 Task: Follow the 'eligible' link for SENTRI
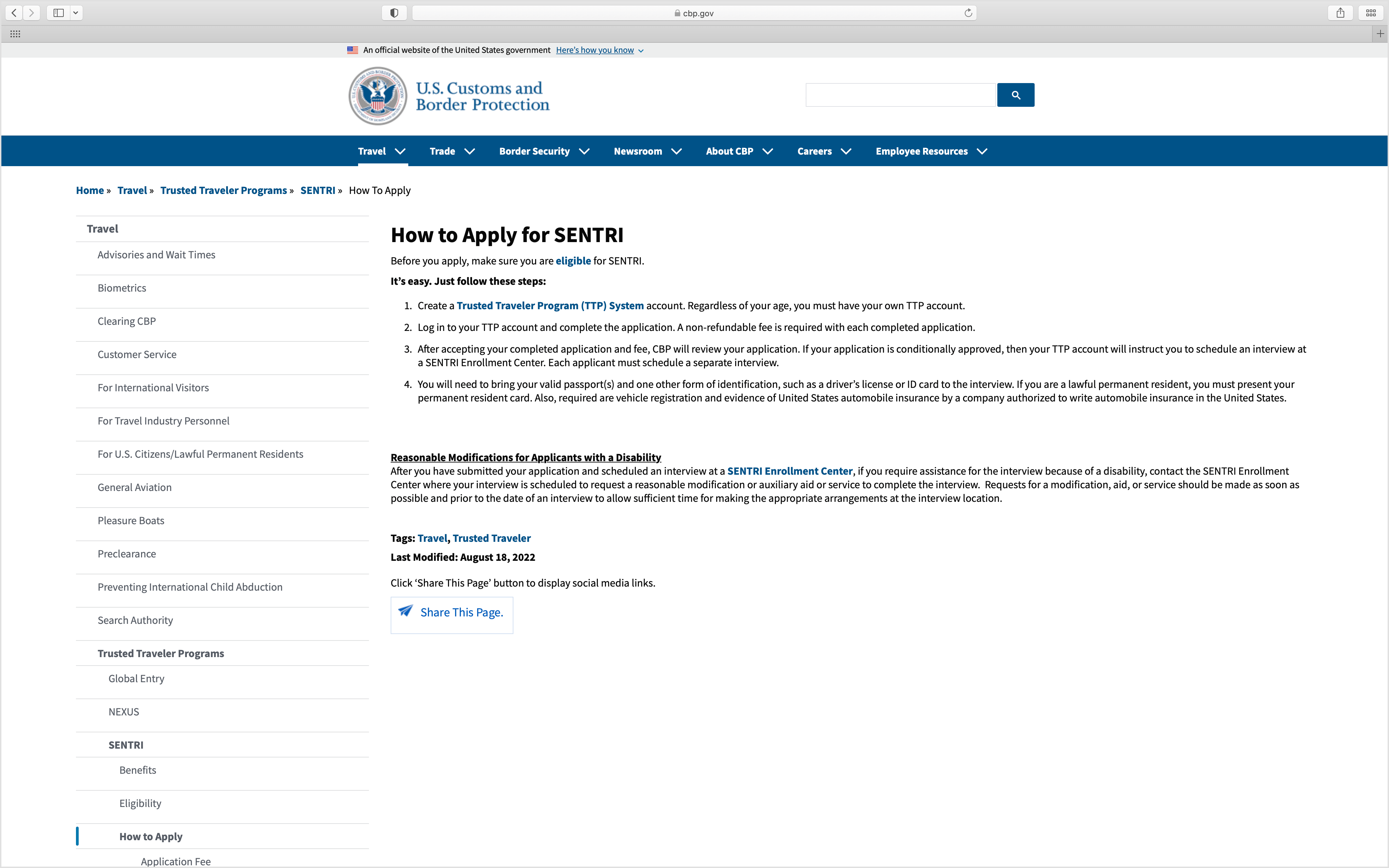tap(573, 261)
